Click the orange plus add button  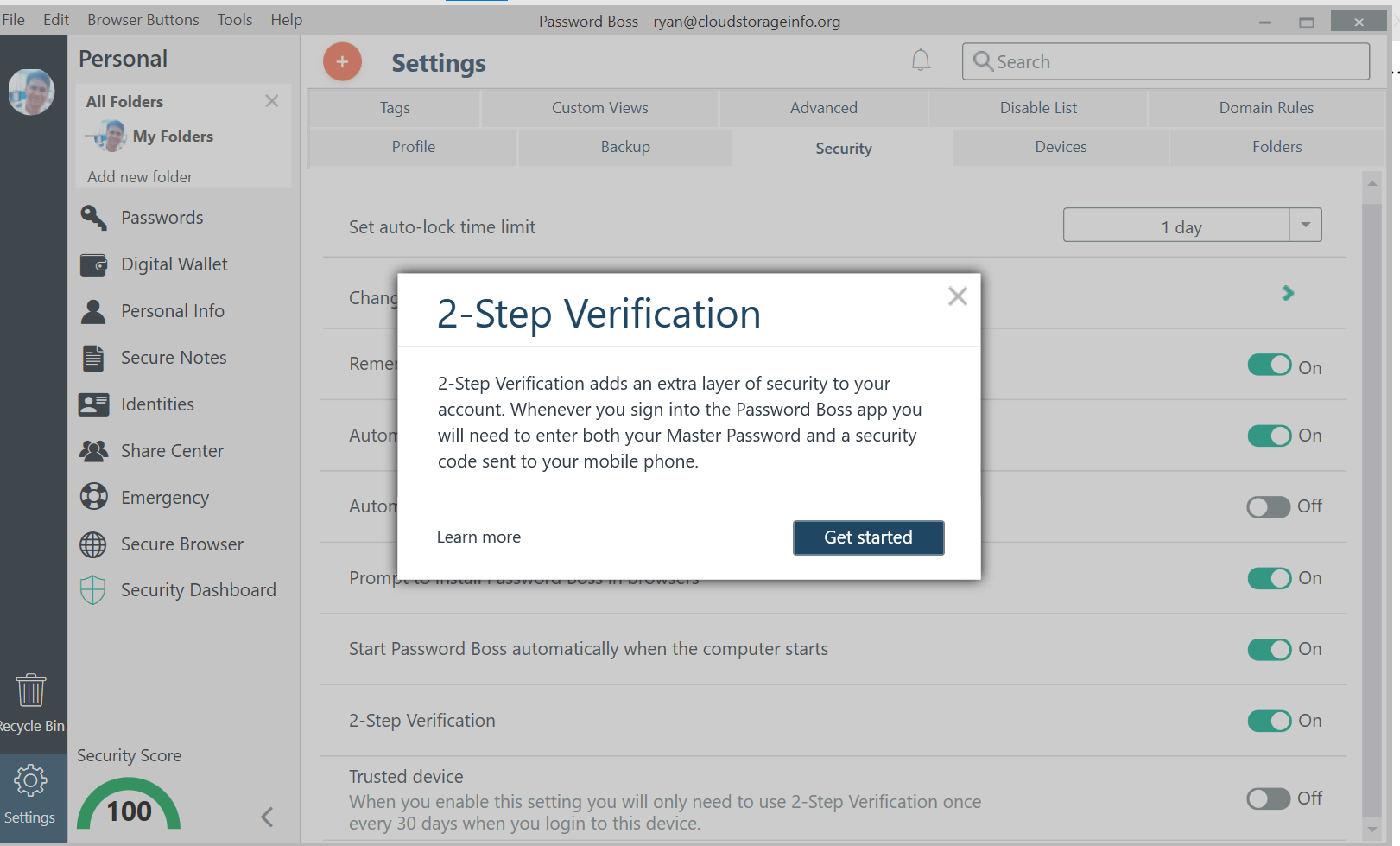pos(342,61)
